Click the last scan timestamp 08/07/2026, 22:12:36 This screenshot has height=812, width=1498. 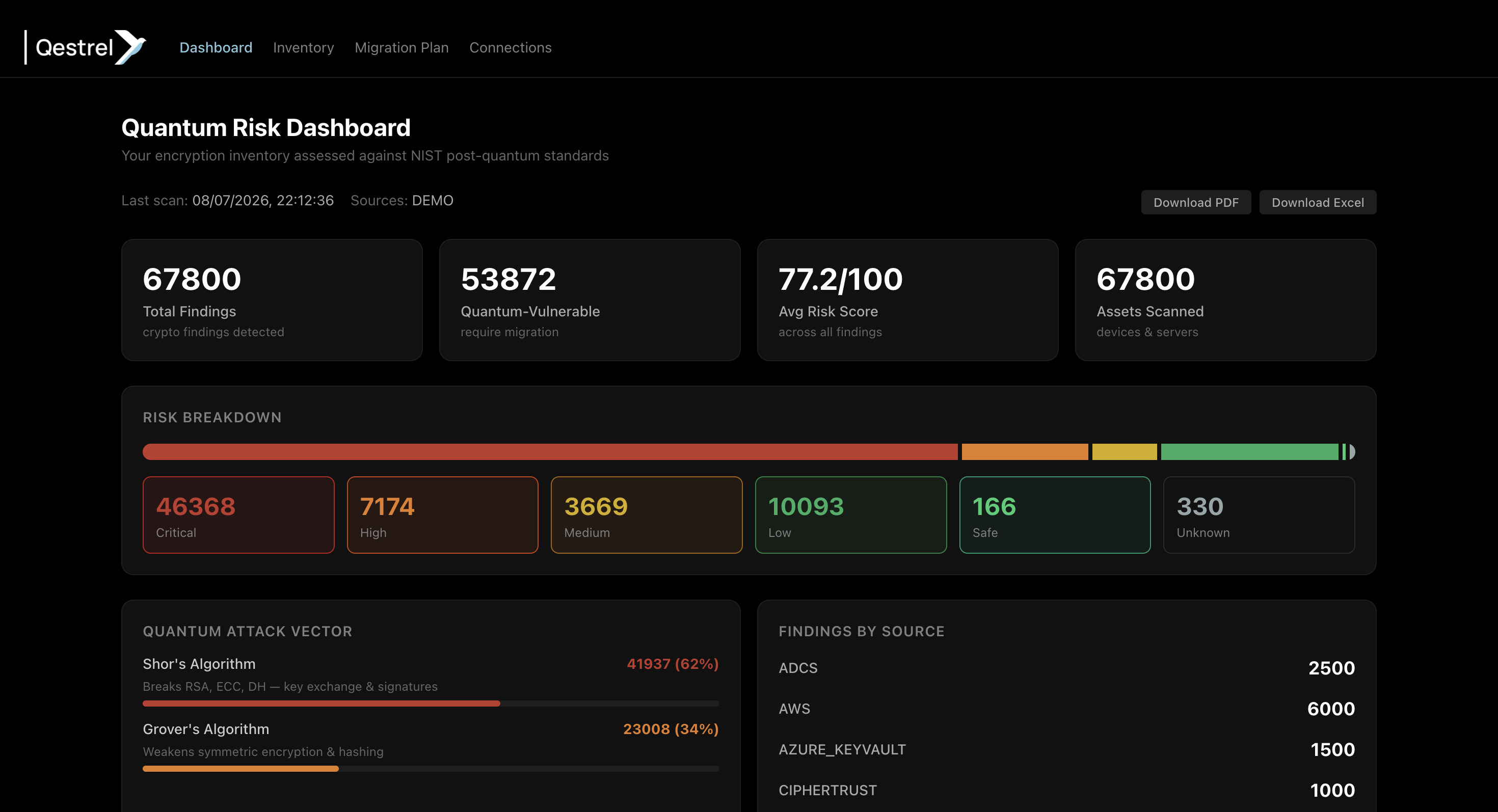263,201
